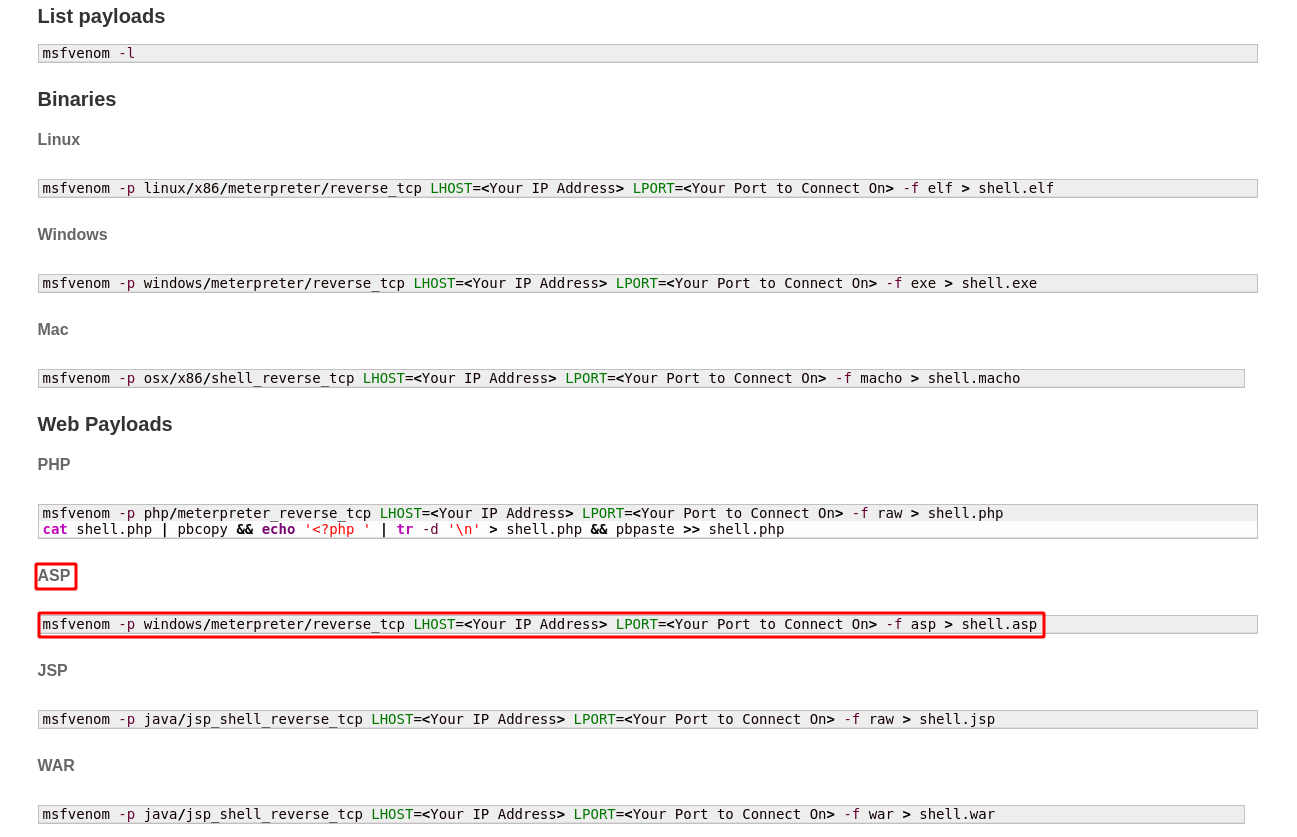Select the cat shell.php pbcopy command line
This screenshot has width=1297, height=837.
(647, 529)
